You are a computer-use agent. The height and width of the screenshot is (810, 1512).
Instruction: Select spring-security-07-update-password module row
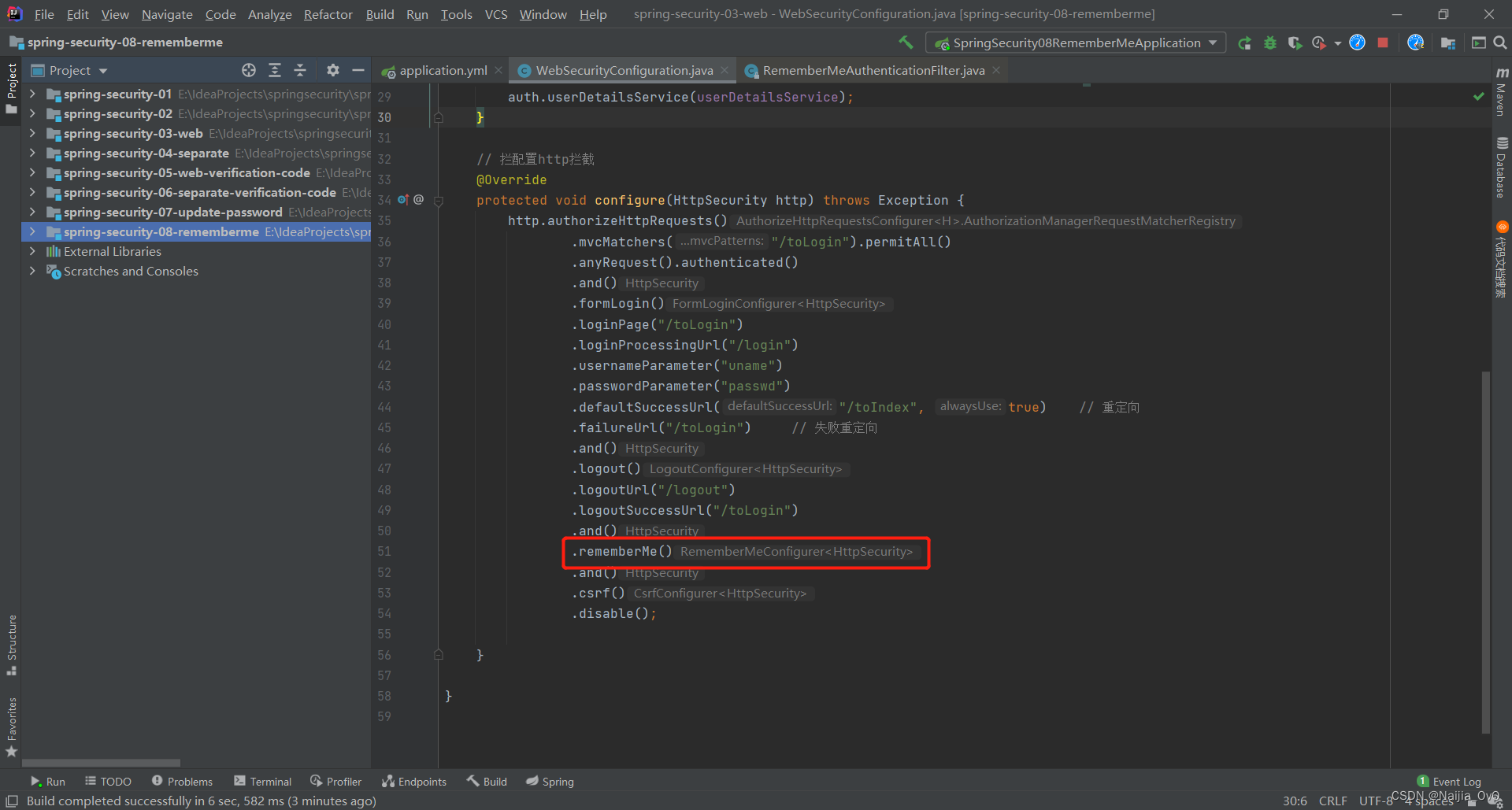coord(196,212)
